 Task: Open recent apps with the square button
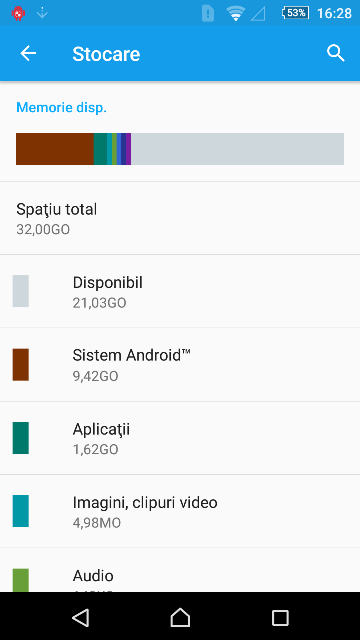point(280,618)
